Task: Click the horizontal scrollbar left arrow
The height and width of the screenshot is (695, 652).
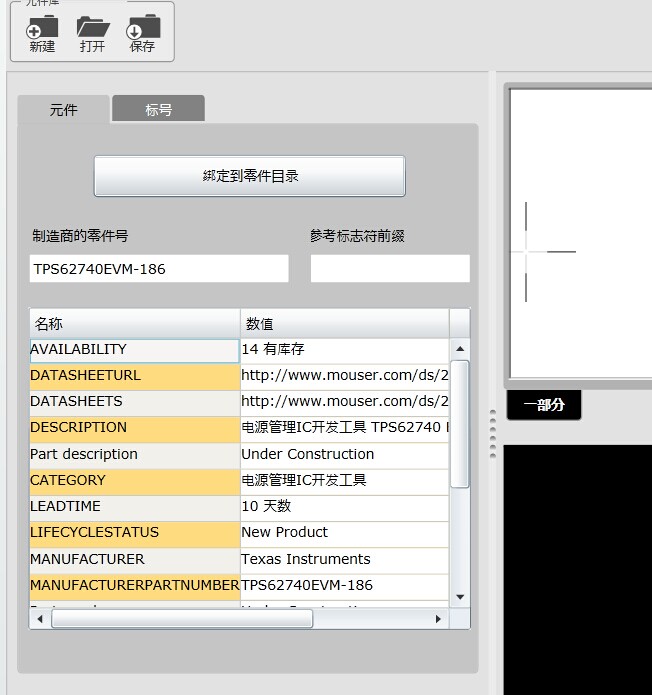Action: [40, 619]
